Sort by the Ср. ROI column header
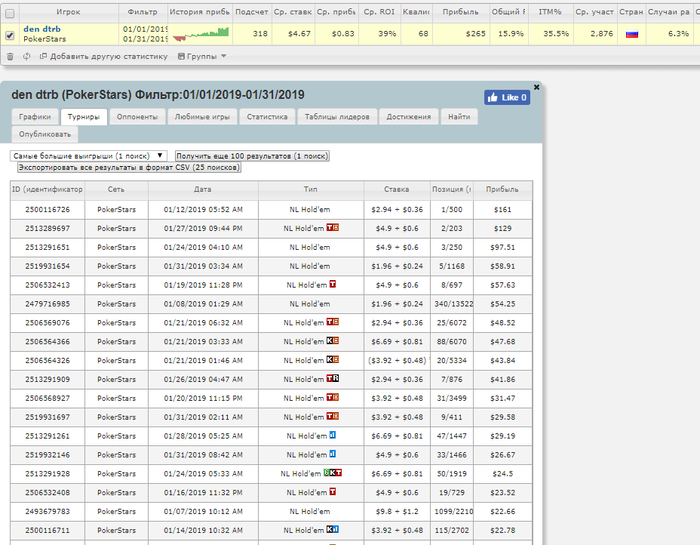This screenshot has width=700, height=545. pyautogui.click(x=379, y=12)
